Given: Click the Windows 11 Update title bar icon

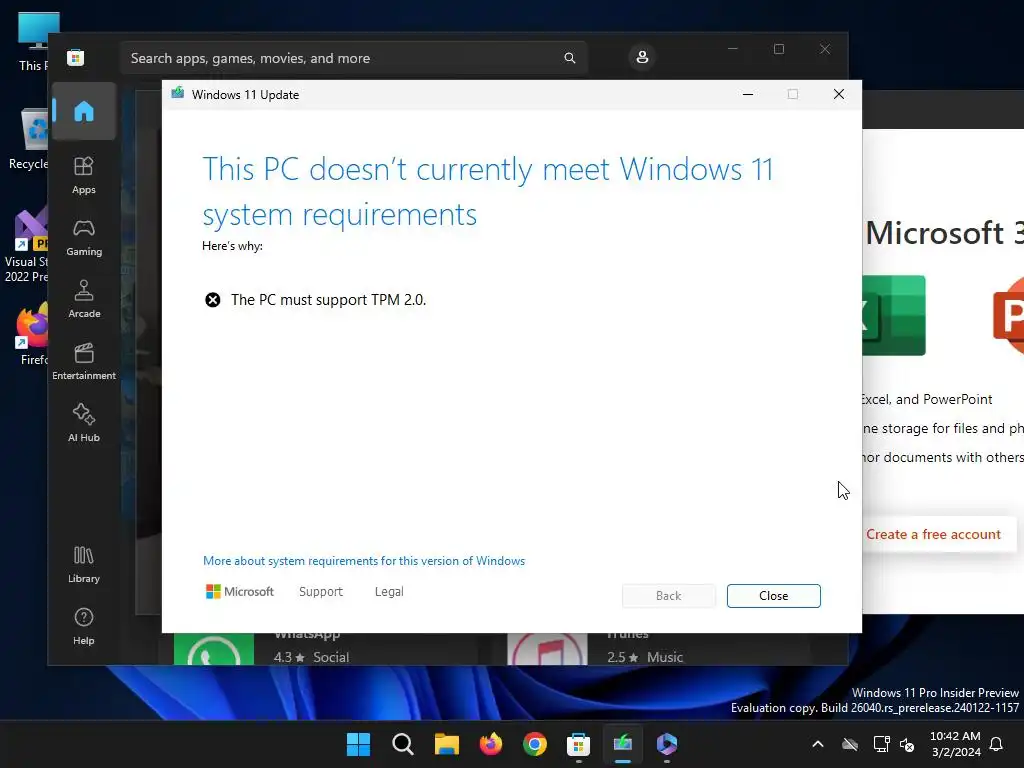Looking at the screenshot, I should tap(178, 93).
